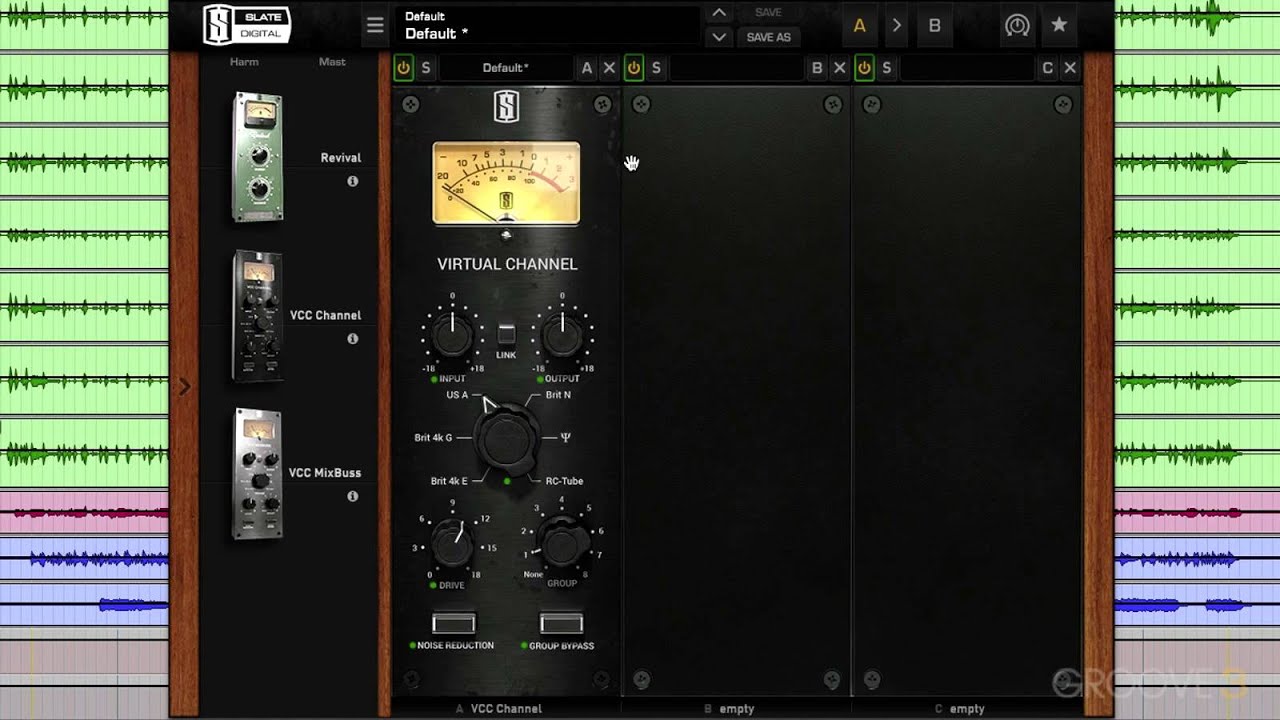The height and width of the screenshot is (720, 1280).
Task: Show info for the VCC MixBuss module
Action: [x=352, y=496]
